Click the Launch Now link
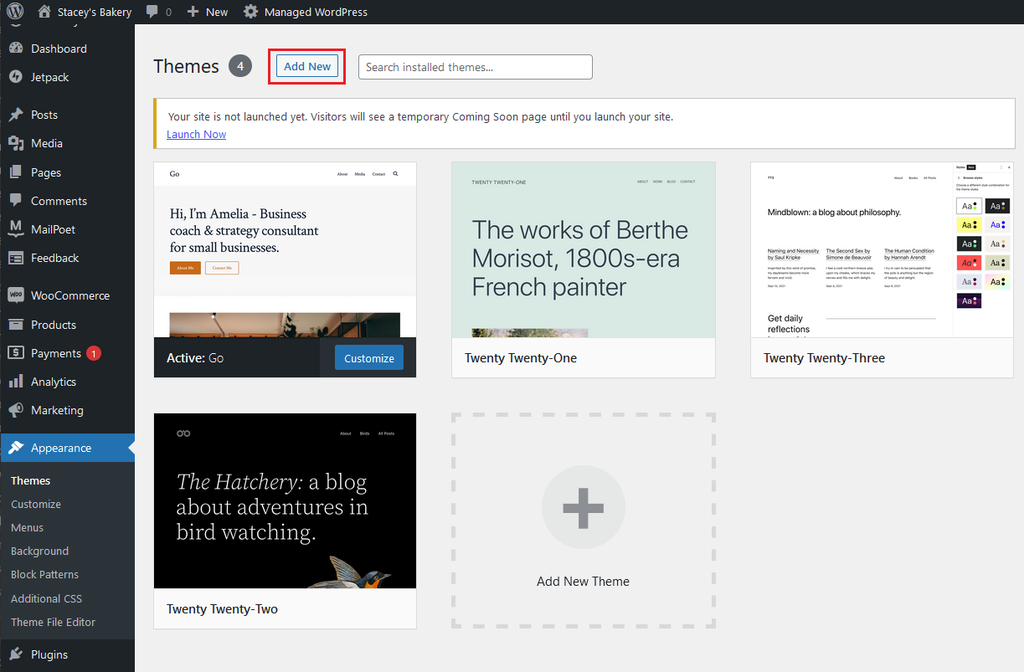This screenshot has height=672, width=1024. 196,134
